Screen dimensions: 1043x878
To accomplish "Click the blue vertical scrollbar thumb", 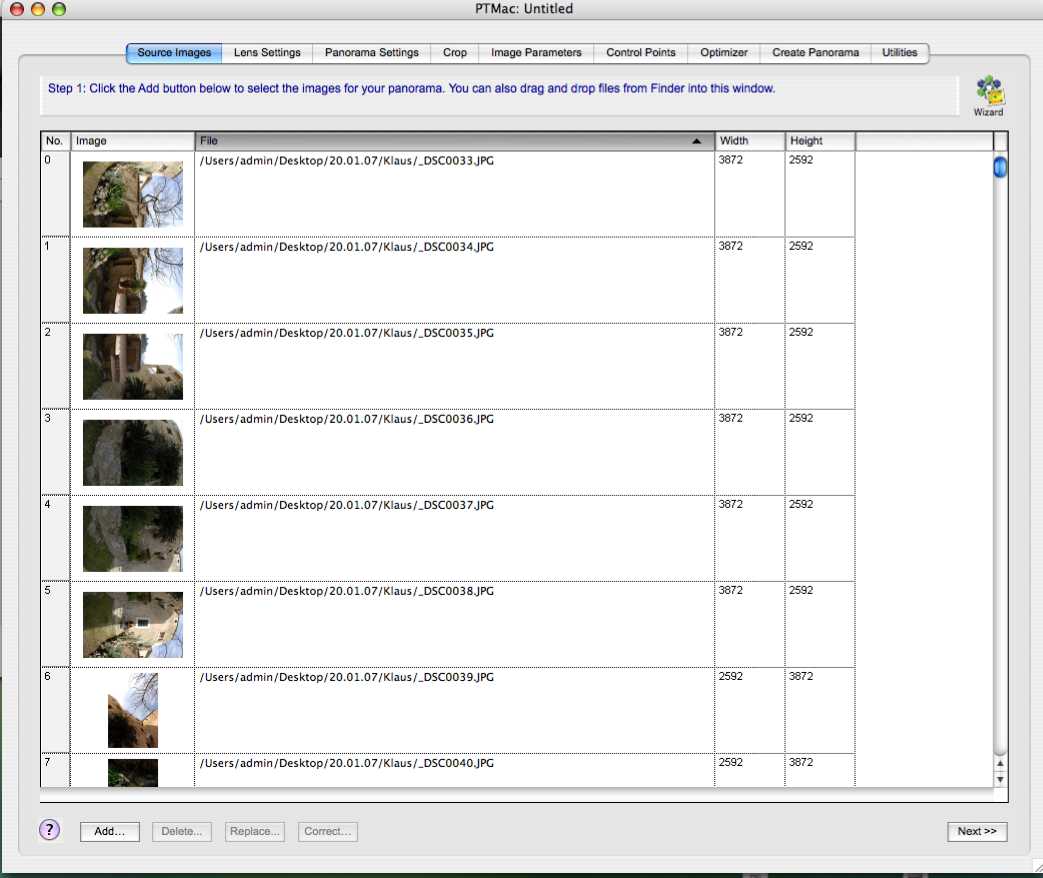I will click(x=1000, y=168).
